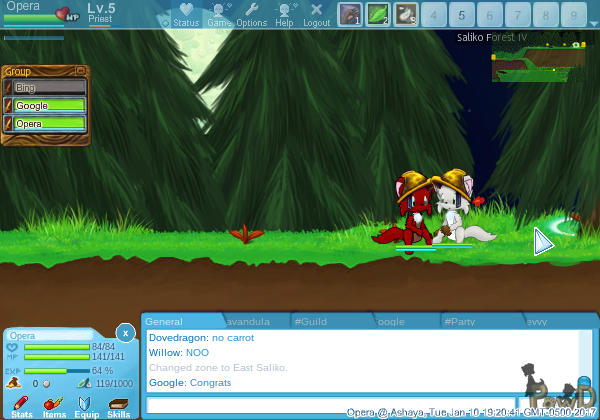Select Google in the Group list

pos(45,106)
